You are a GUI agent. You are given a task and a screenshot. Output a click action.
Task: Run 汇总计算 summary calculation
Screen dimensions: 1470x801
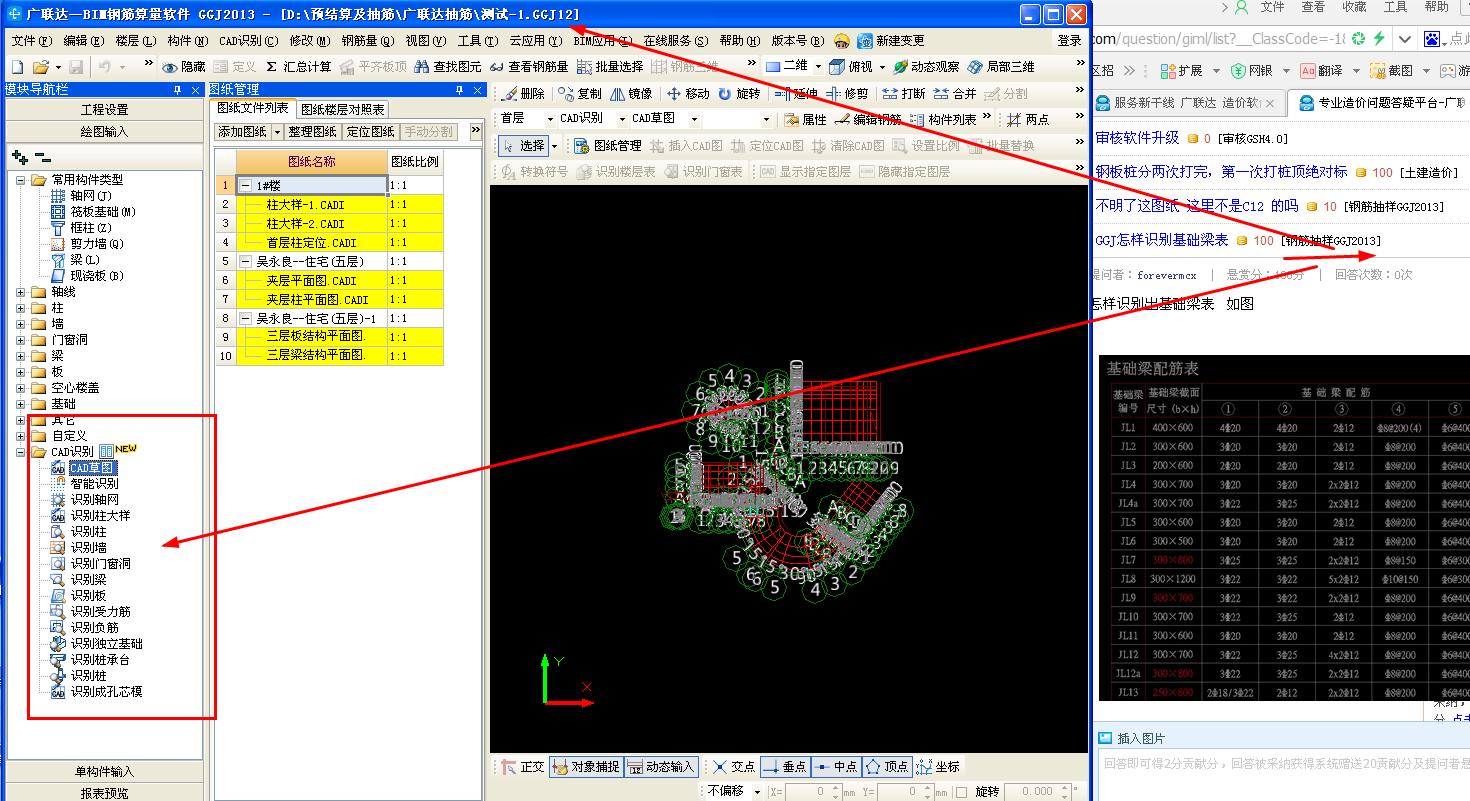pyautogui.click(x=297, y=67)
